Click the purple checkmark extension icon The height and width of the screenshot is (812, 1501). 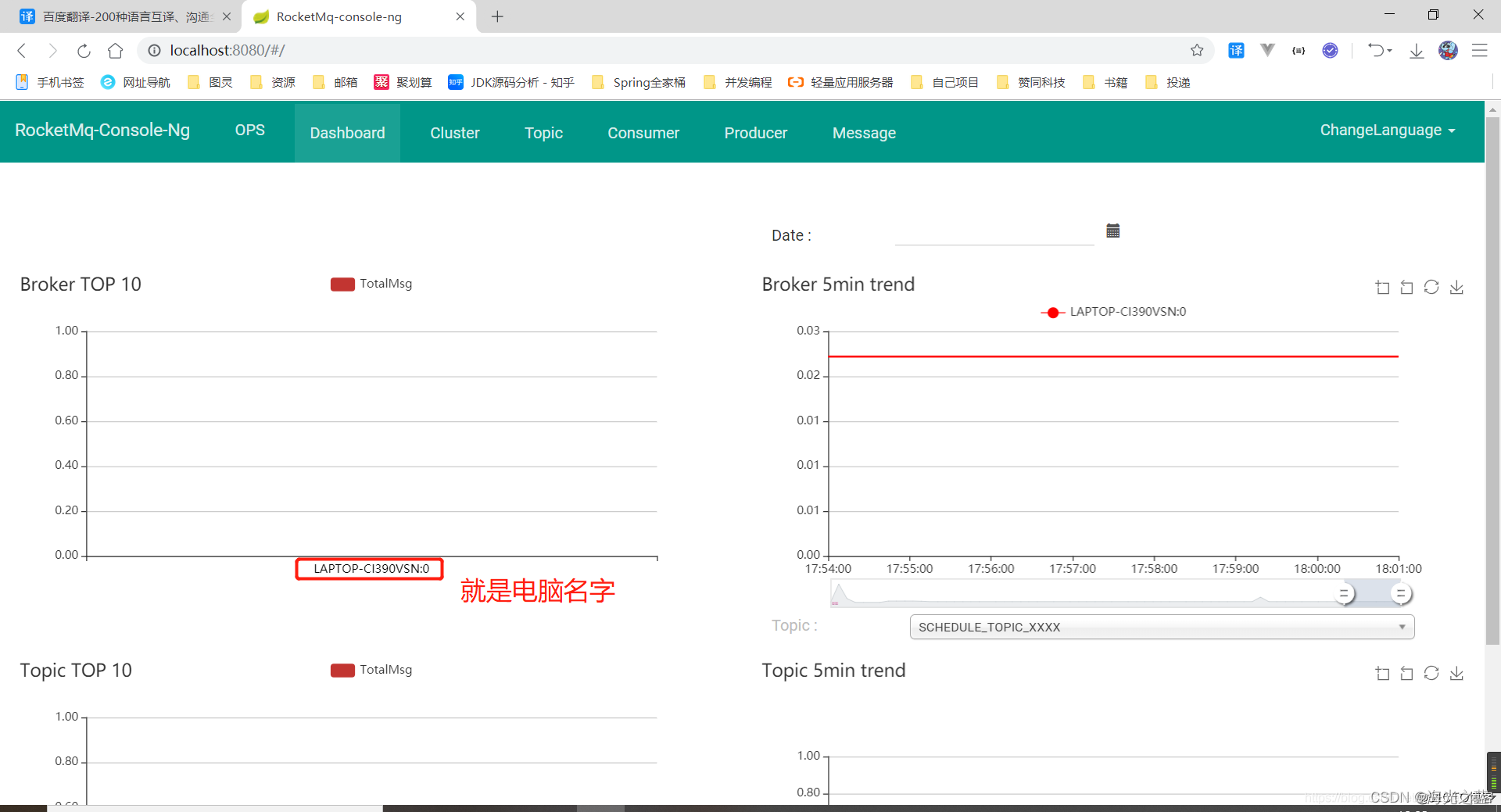click(x=1330, y=51)
